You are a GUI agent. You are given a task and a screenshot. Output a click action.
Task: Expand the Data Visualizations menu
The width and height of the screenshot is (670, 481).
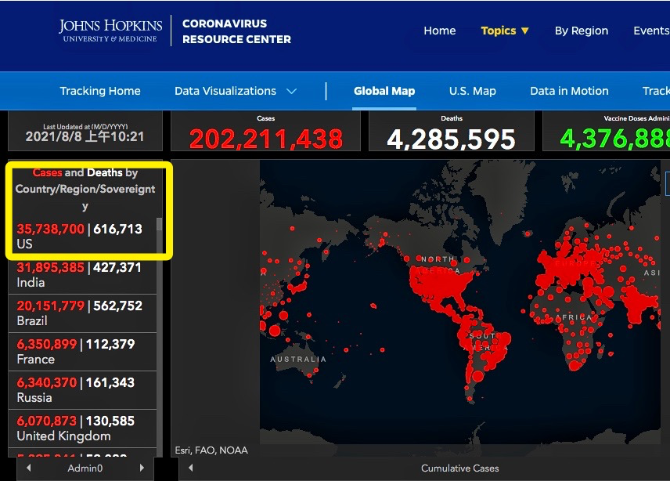pyautogui.click(x=236, y=91)
